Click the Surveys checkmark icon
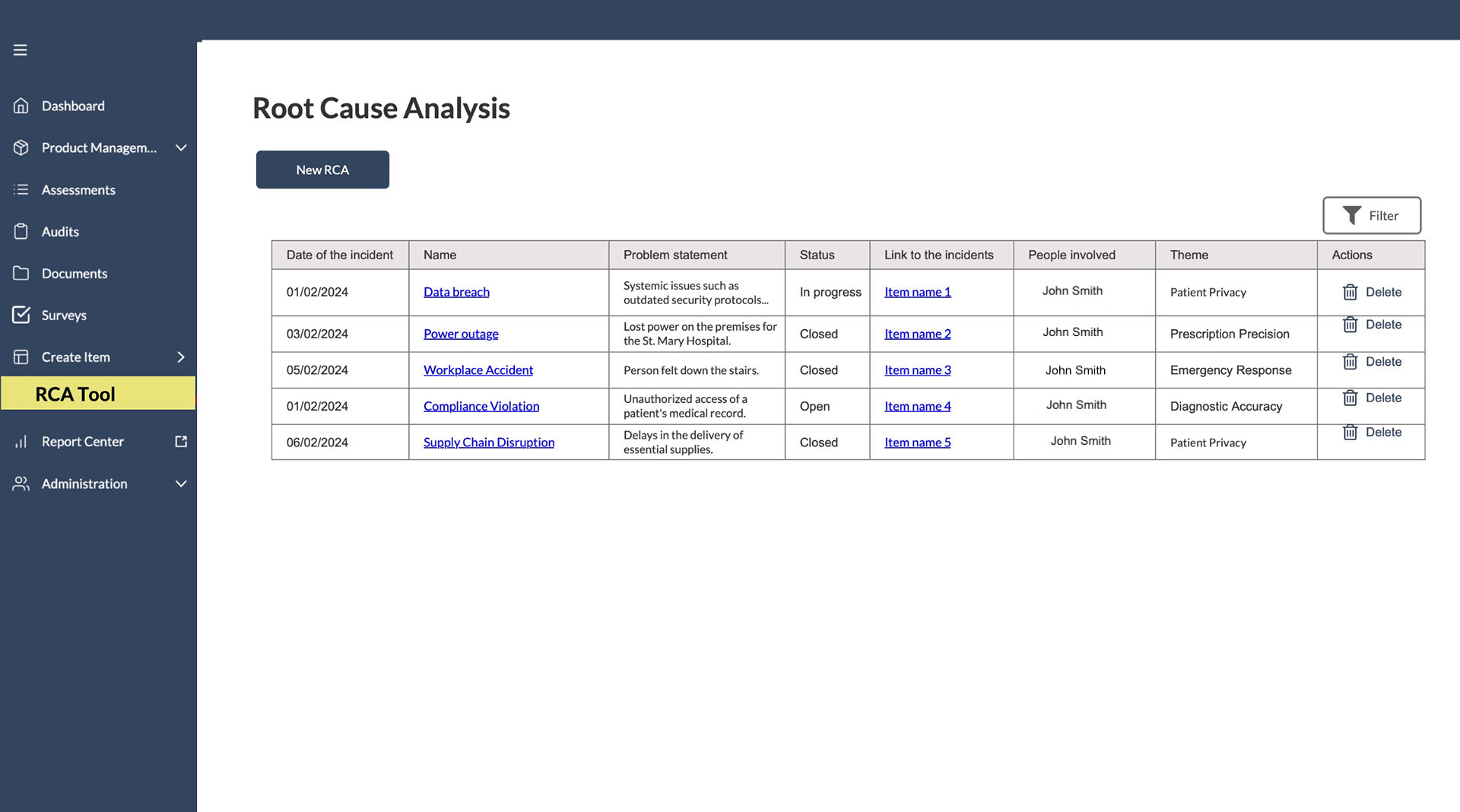 coord(21,315)
